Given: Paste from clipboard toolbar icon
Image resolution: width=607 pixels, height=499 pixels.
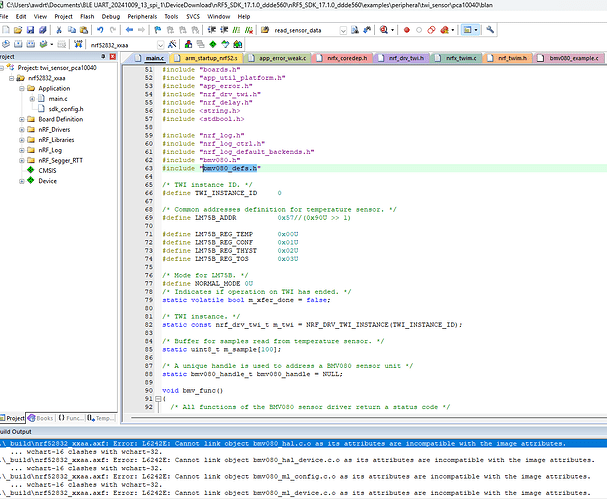Looking at the screenshot, I should pos(84,30).
